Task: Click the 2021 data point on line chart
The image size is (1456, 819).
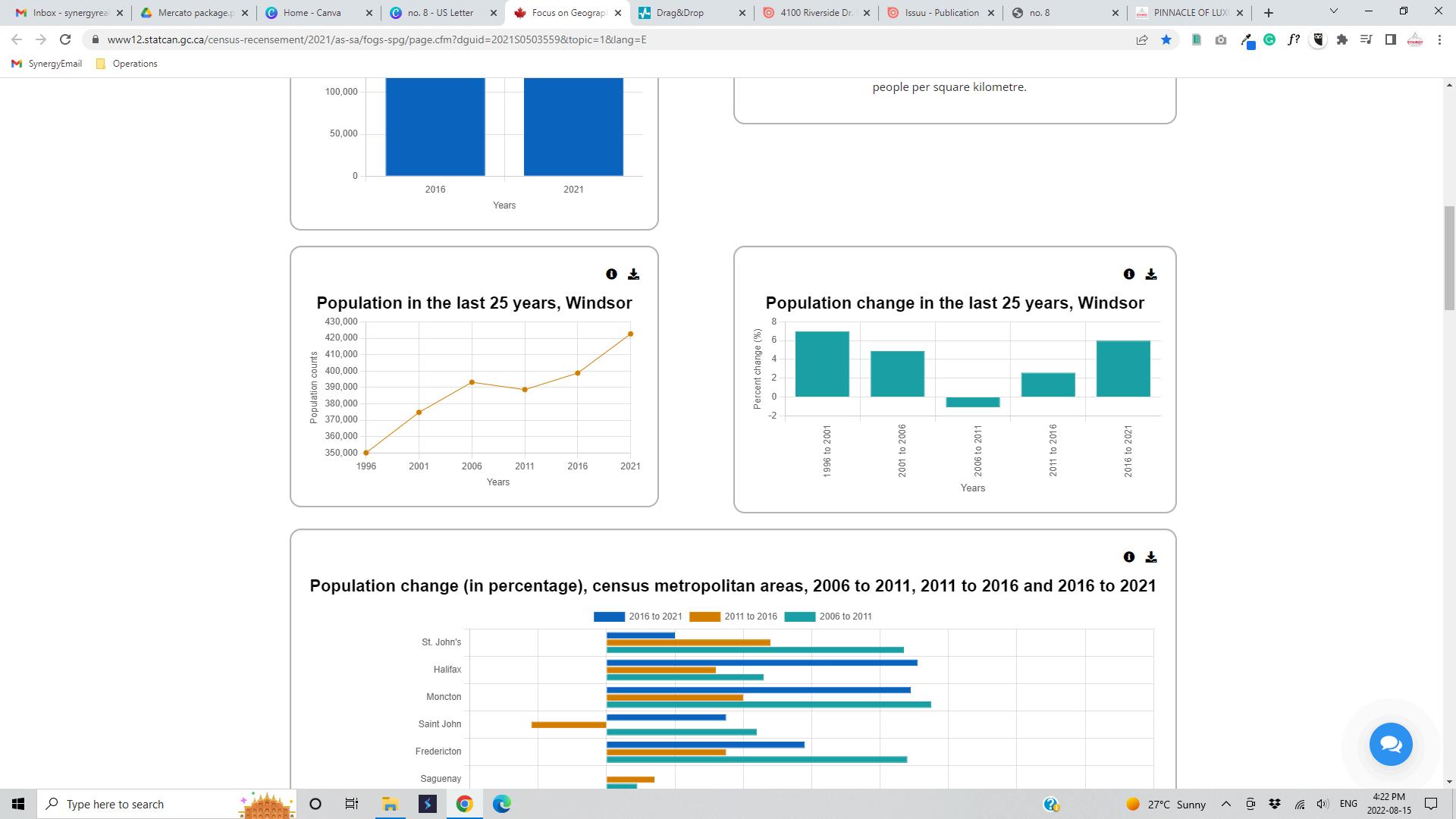Action: [630, 334]
